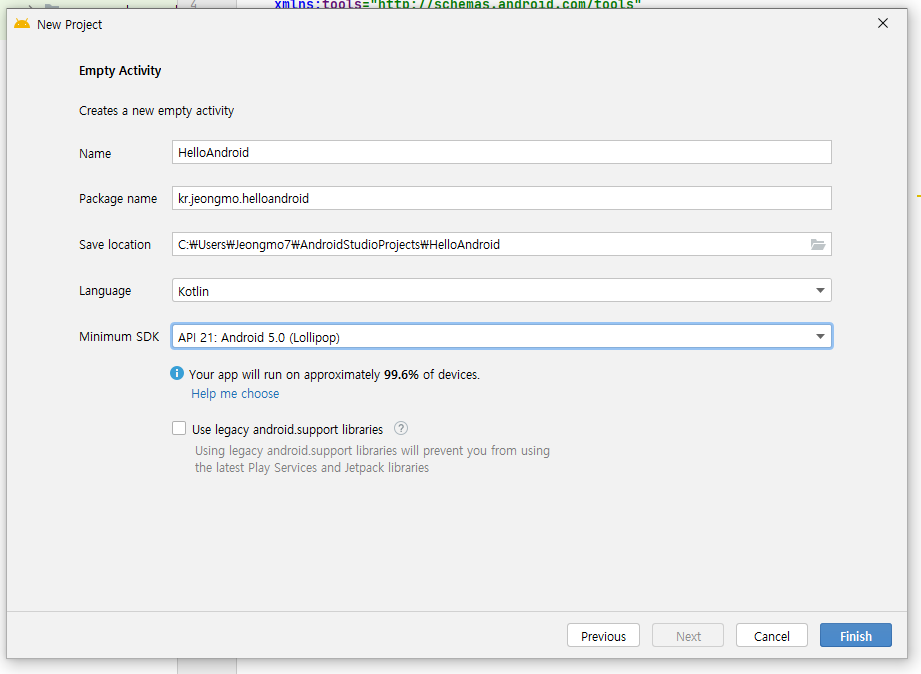
Task: Click the blue info icon beside device percentage
Action: (x=177, y=373)
